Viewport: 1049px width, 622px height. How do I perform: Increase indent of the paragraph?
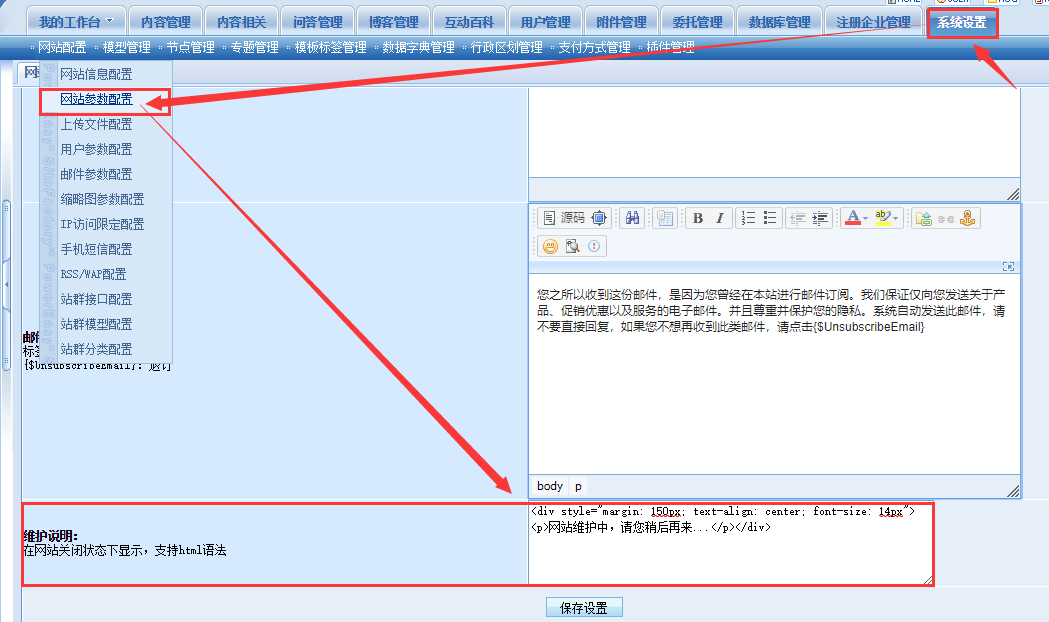pos(820,218)
